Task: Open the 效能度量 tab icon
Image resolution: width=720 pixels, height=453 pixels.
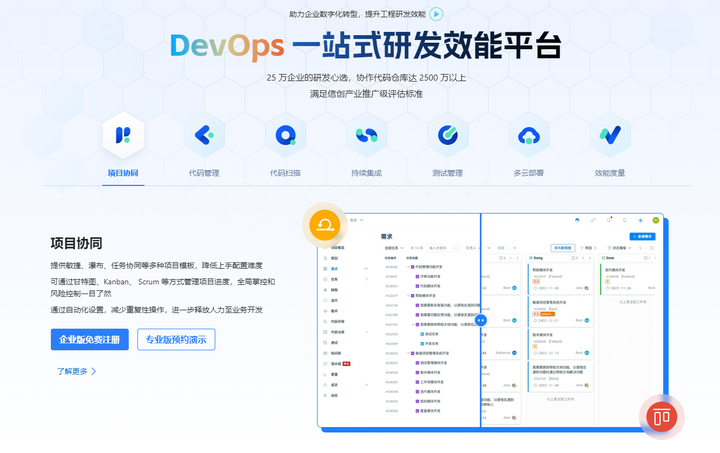Action: pos(610,135)
